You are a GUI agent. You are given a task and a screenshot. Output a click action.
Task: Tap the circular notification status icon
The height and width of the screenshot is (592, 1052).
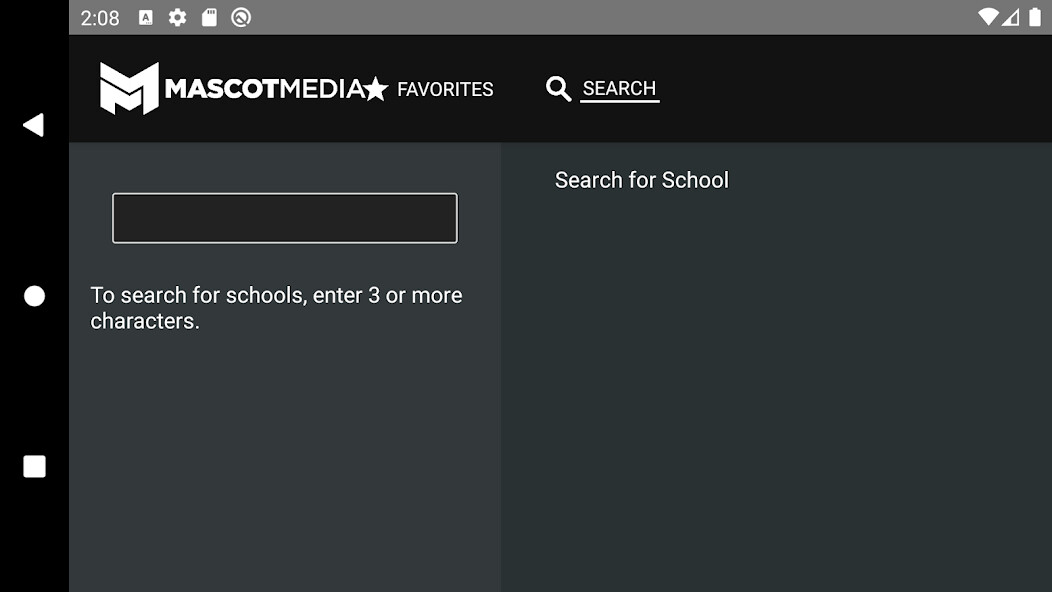tap(241, 17)
